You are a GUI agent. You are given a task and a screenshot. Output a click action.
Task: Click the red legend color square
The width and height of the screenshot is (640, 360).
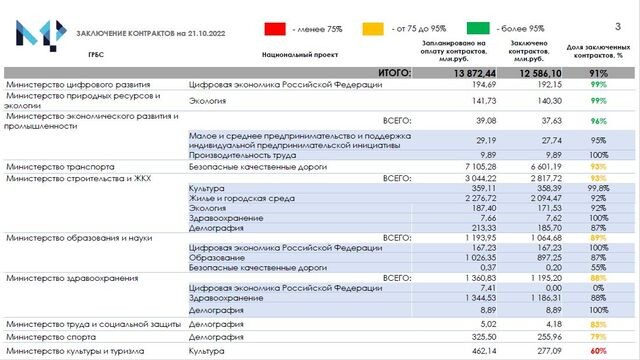coord(275,29)
